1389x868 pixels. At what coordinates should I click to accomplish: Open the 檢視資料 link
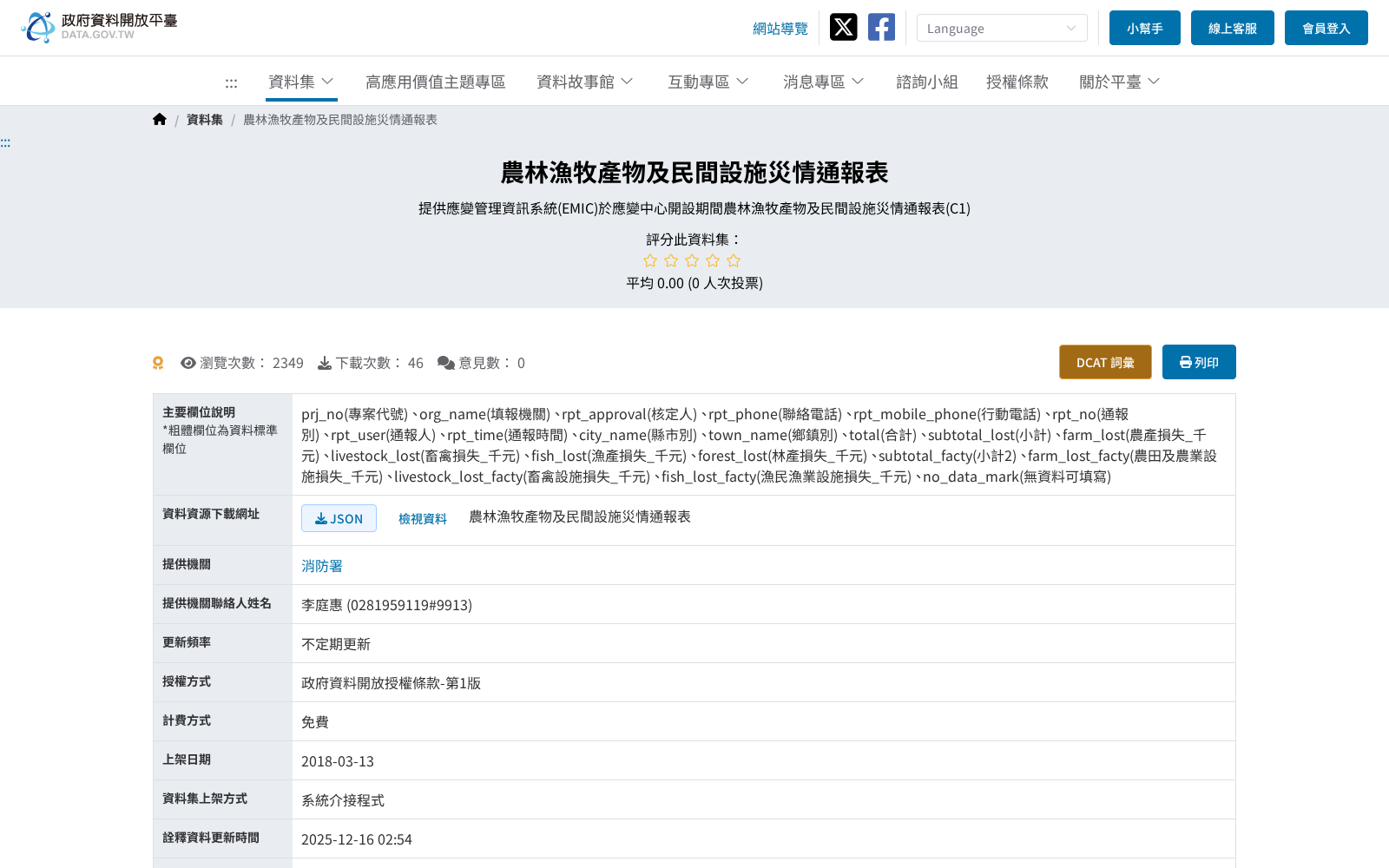(423, 518)
